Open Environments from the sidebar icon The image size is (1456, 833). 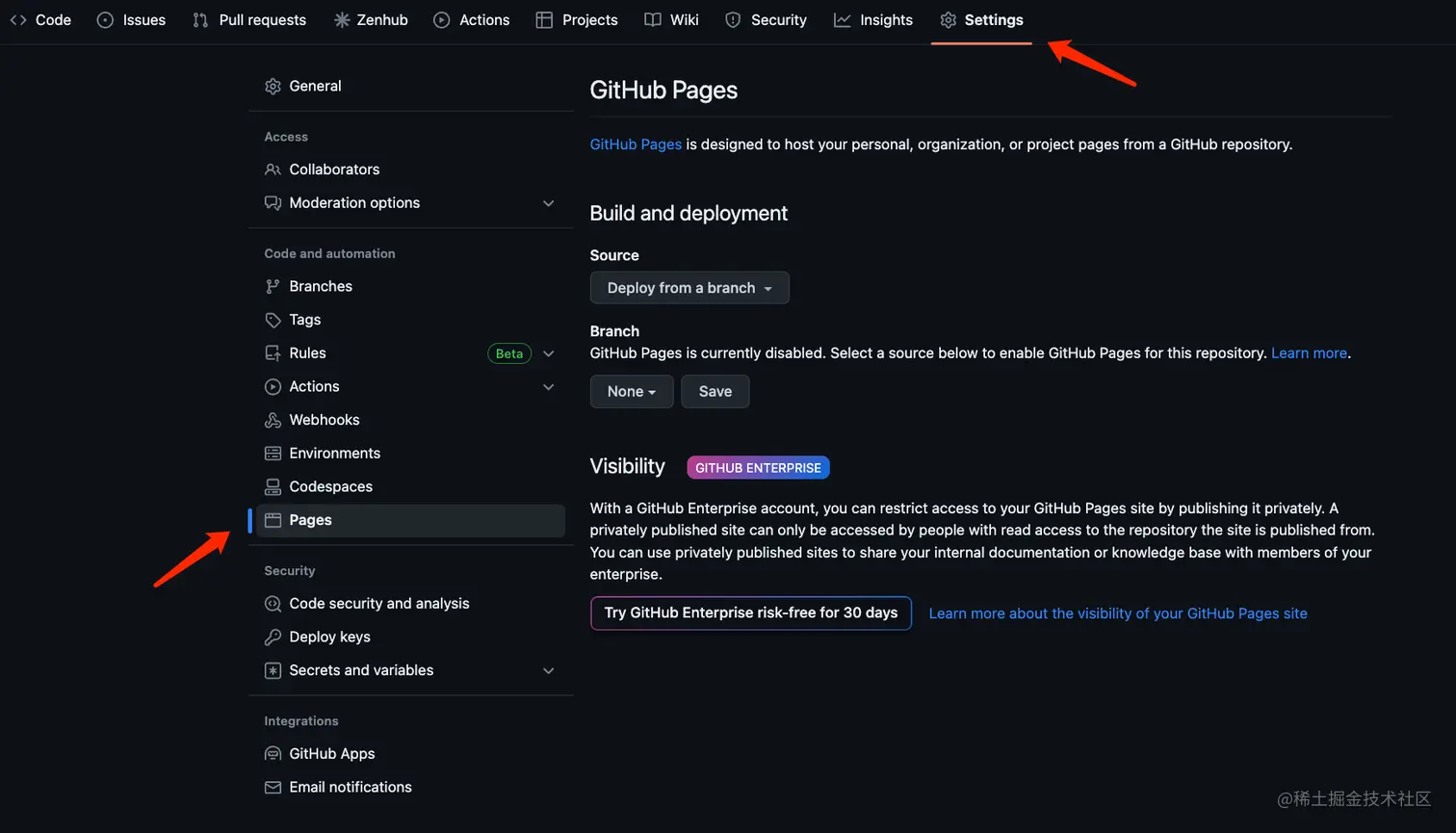(x=273, y=453)
